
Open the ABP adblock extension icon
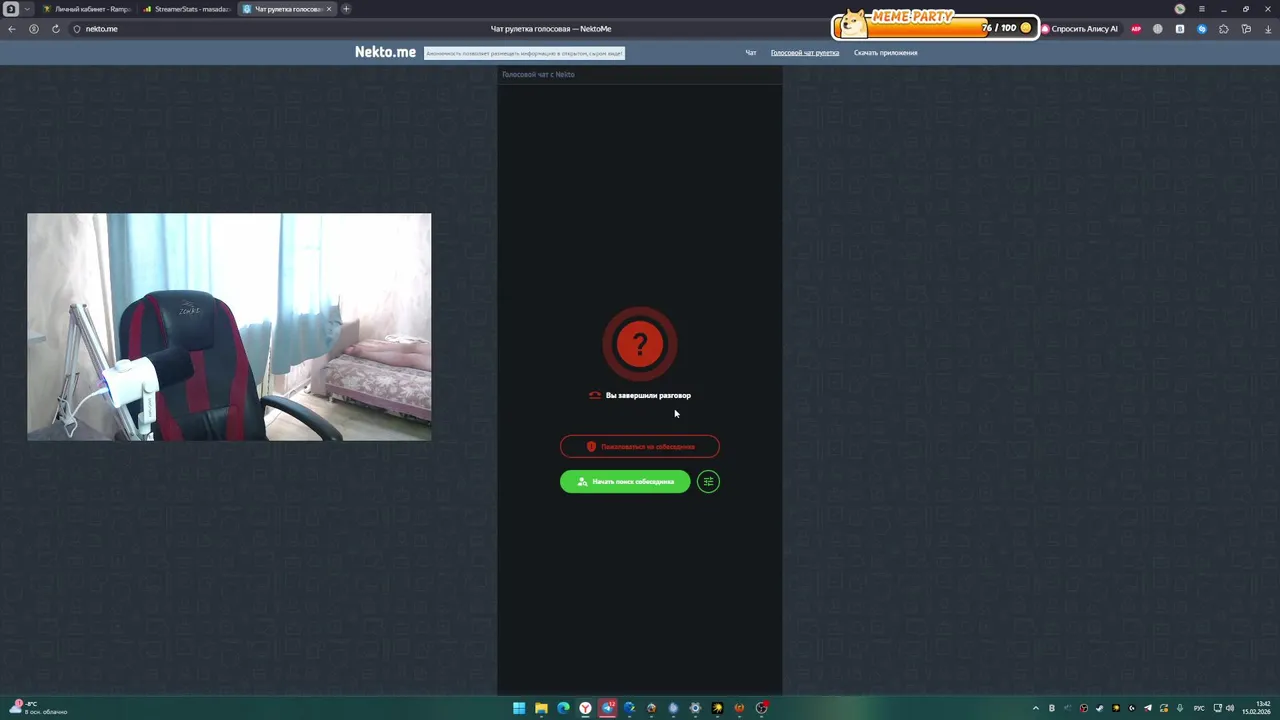1136,29
